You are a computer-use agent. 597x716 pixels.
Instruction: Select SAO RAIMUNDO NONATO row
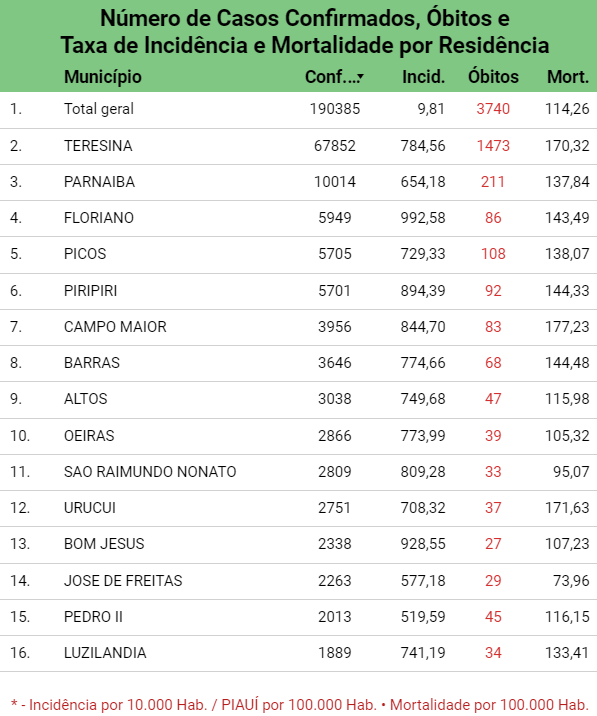click(x=298, y=472)
